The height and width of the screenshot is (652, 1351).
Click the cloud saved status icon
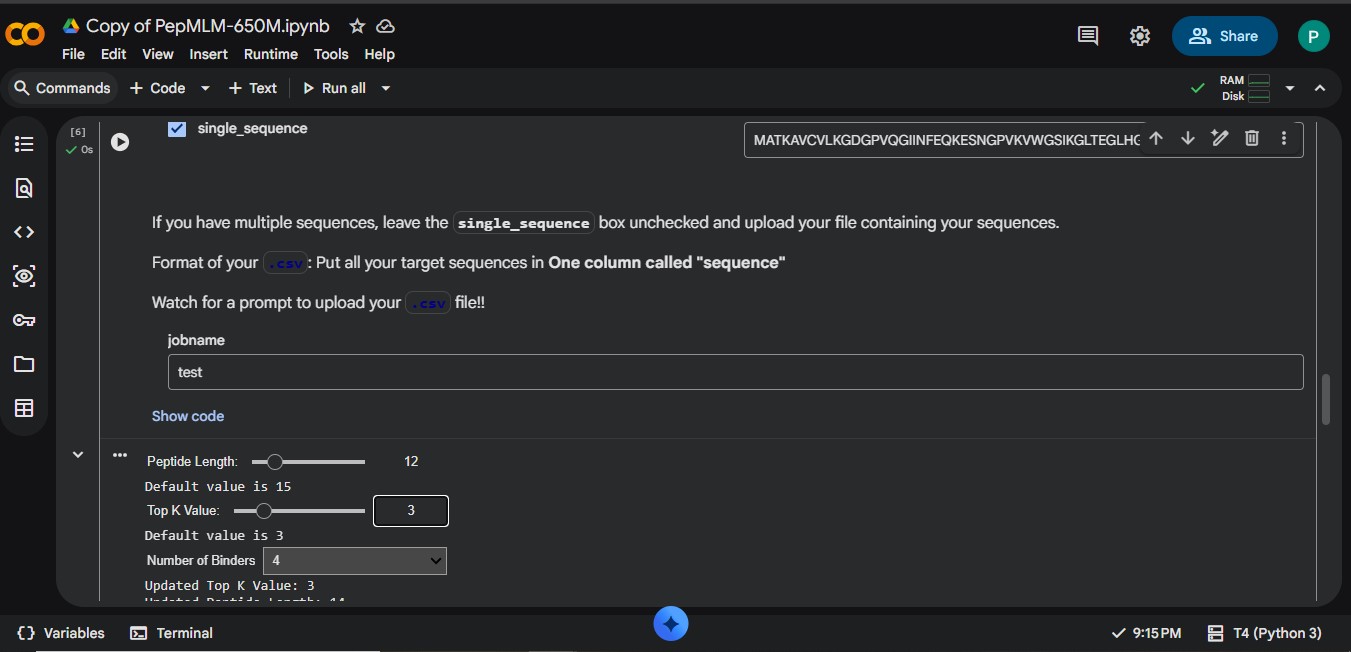click(x=385, y=26)
